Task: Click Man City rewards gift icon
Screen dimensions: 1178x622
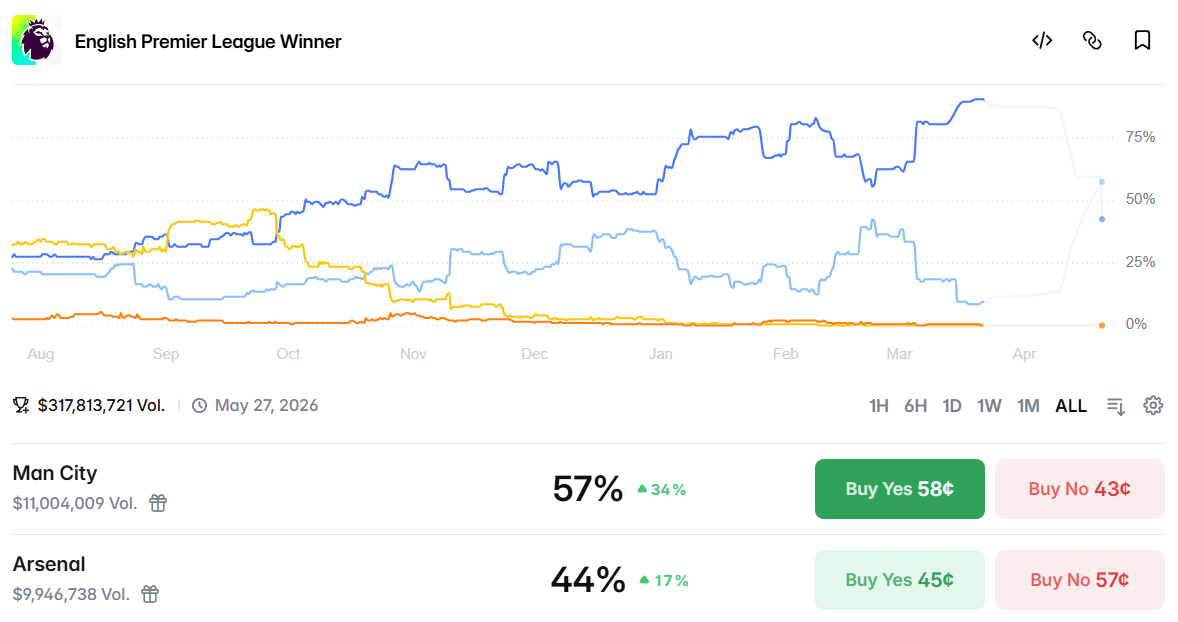Action: (x=158, y=503)
